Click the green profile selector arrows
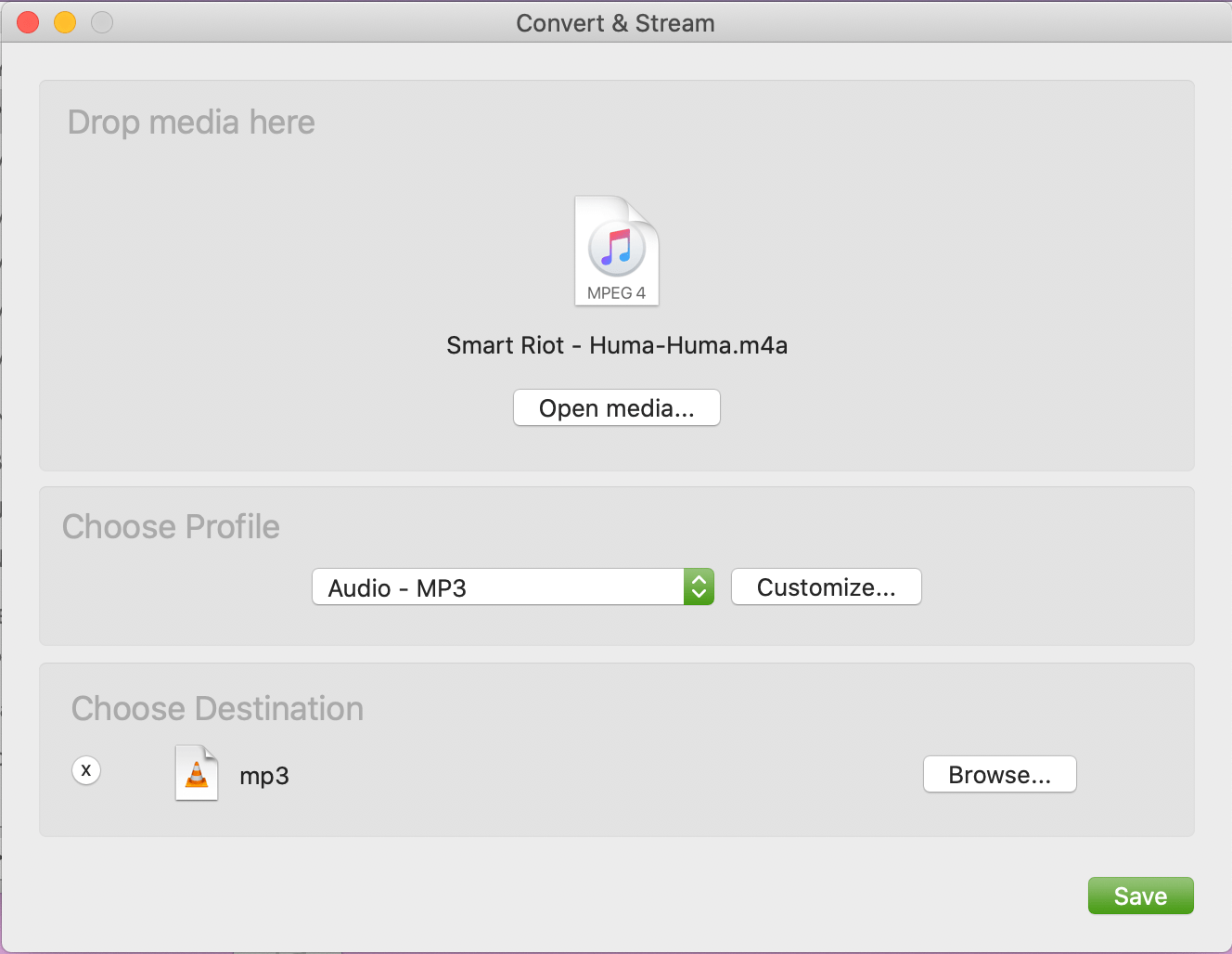The image size is (1232, 954). coord(699,587)
